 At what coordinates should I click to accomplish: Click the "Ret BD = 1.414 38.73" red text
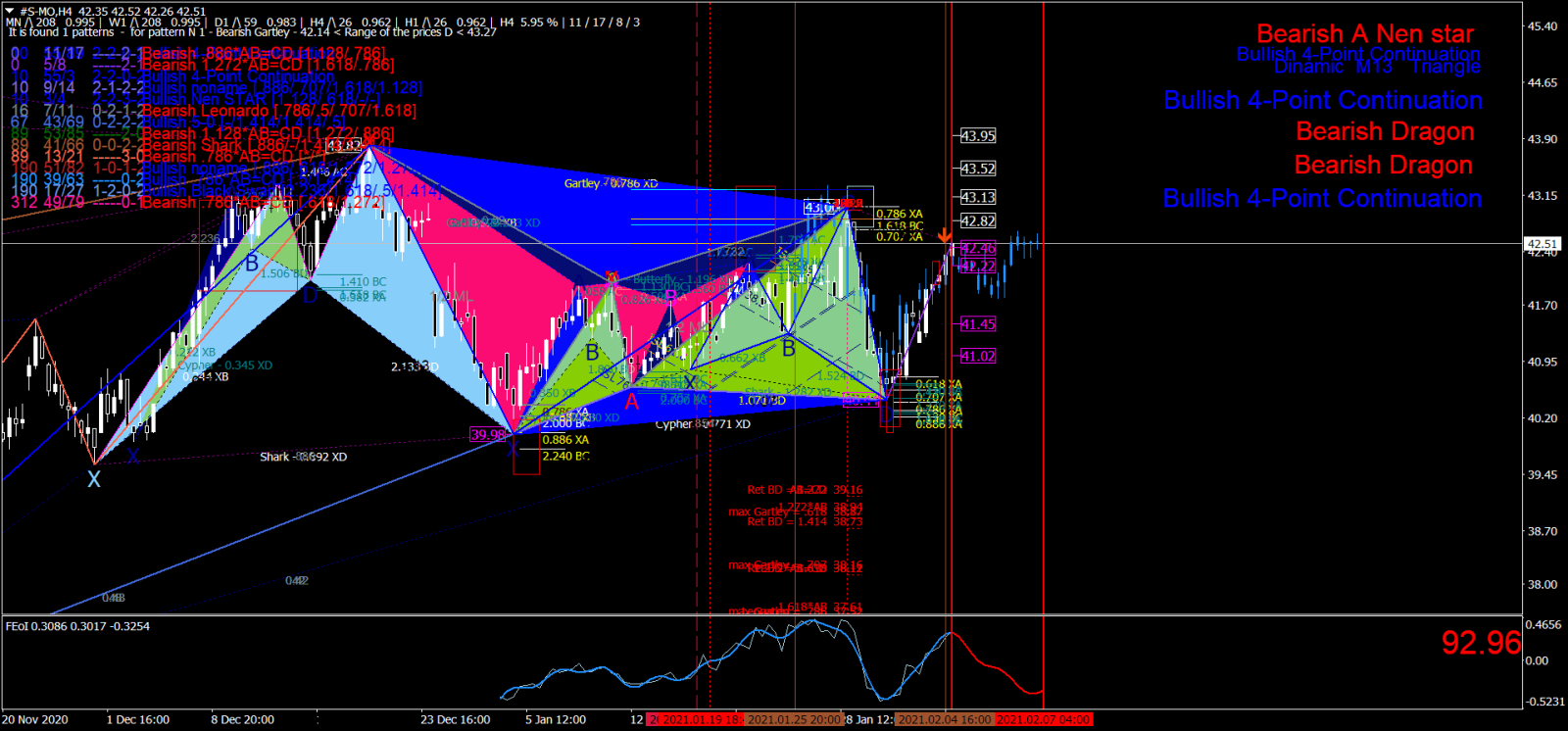click(805, 522)
